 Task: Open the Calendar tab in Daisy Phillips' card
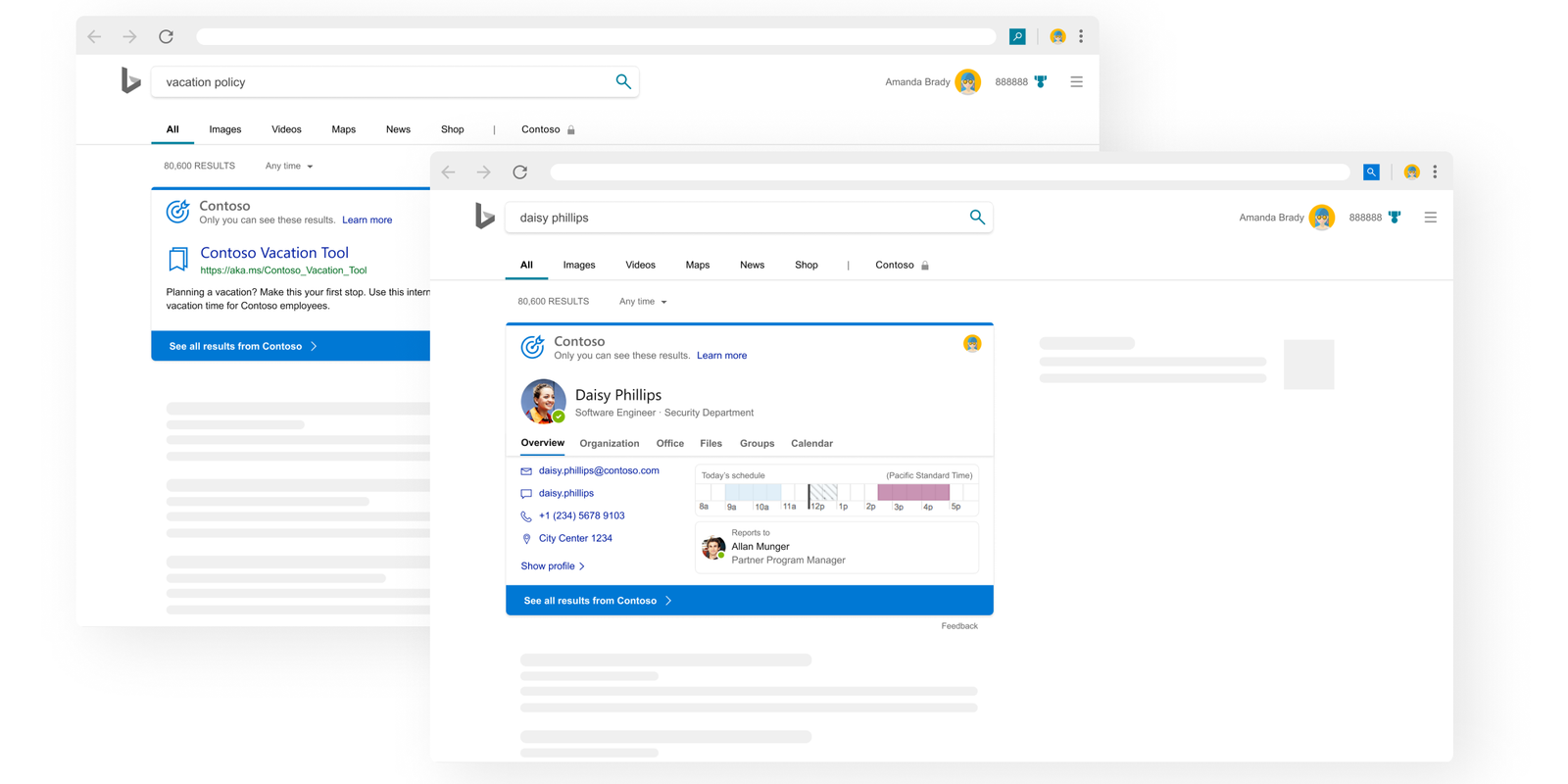click(x=811, y=444)
